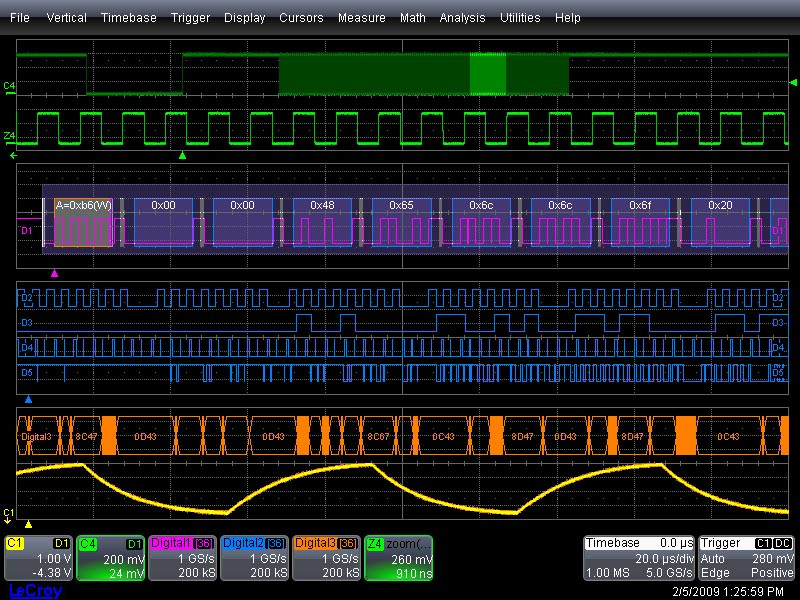Expand the Trigger menu
The image size is (800, 600).
[190, 18]
